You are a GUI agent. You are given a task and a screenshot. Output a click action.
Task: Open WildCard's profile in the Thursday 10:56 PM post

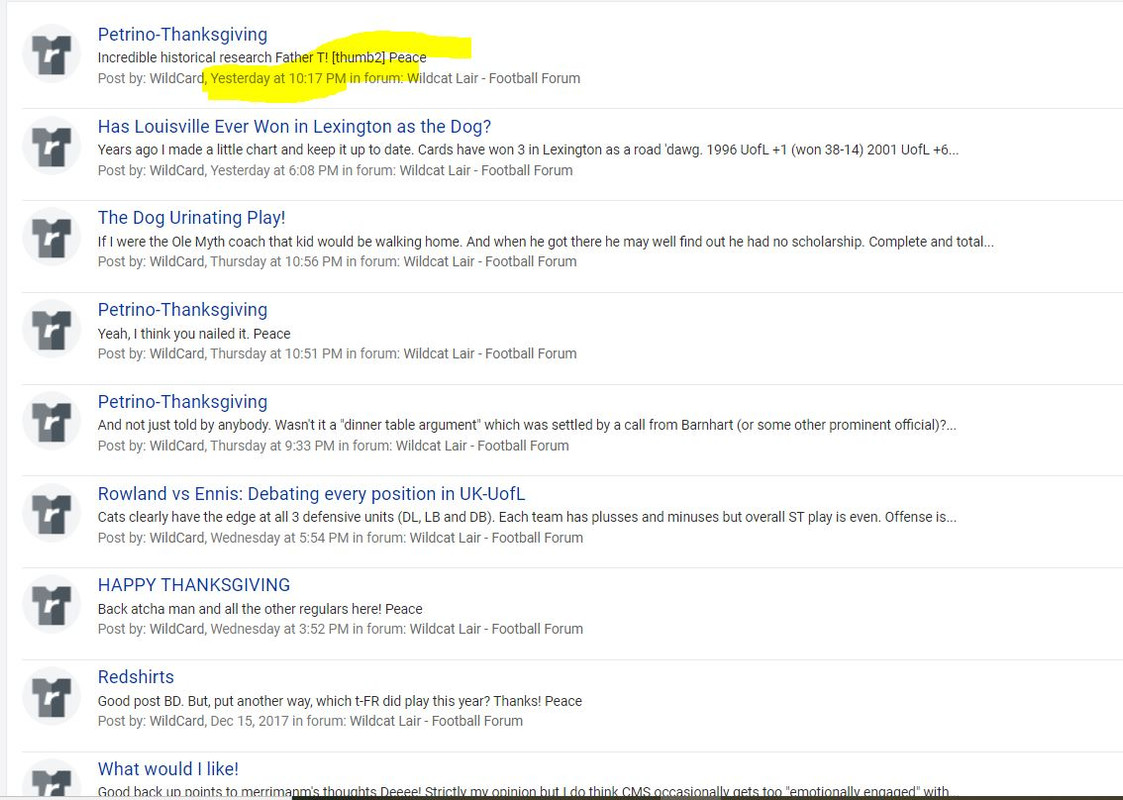pos(176,261)
